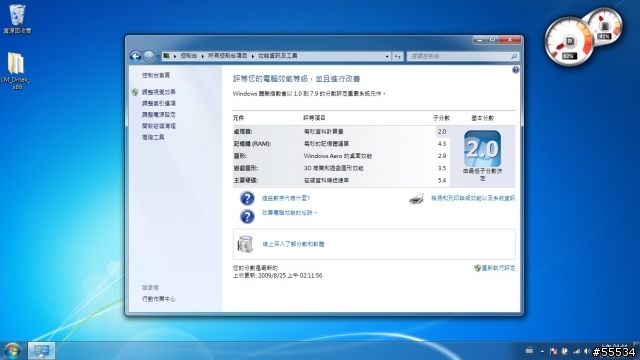
Task: Click the 圖形 row label
Action: tap(240, 156)
